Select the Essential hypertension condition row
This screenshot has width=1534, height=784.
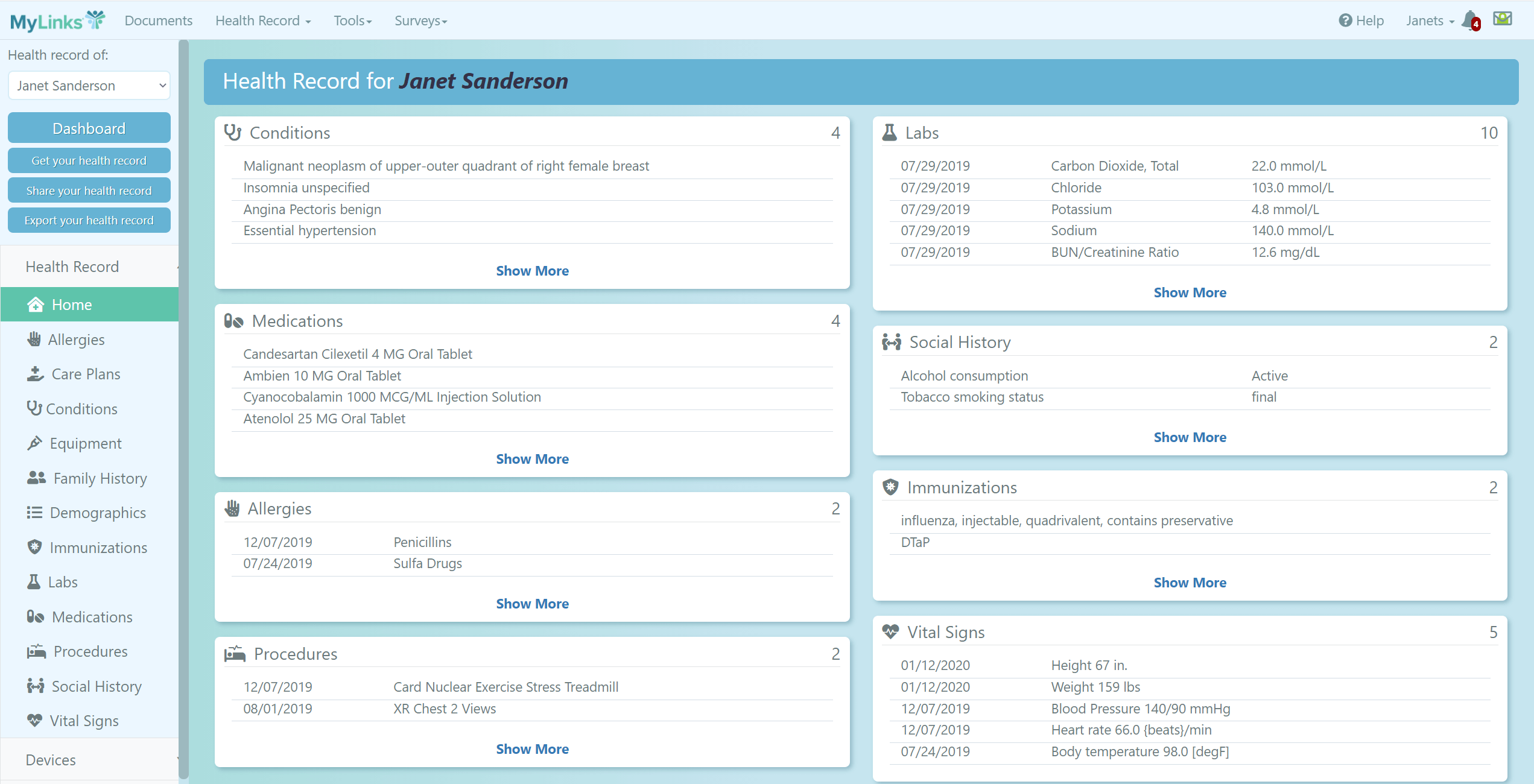click(x=532, y=231)
